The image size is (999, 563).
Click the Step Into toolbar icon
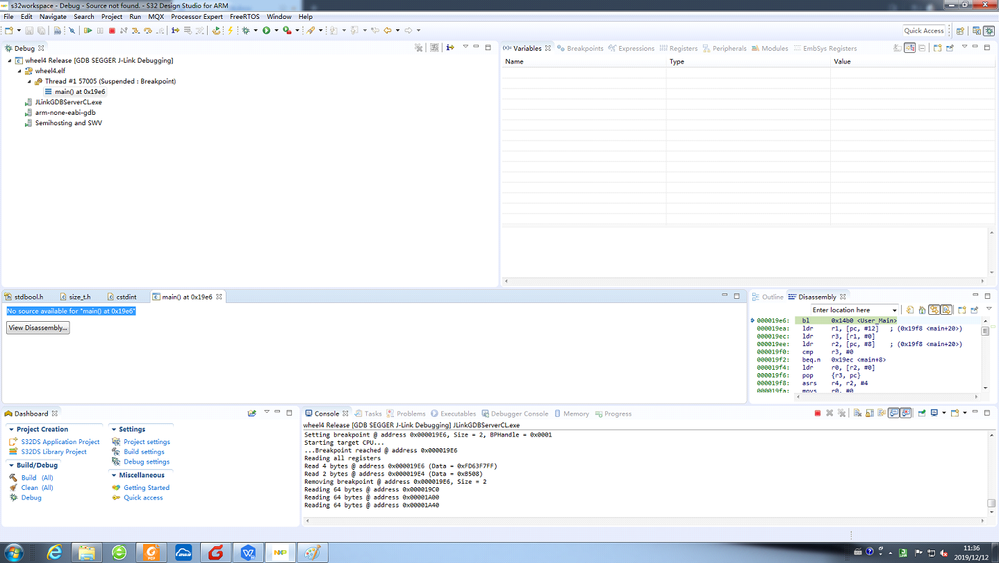[136, 30]
